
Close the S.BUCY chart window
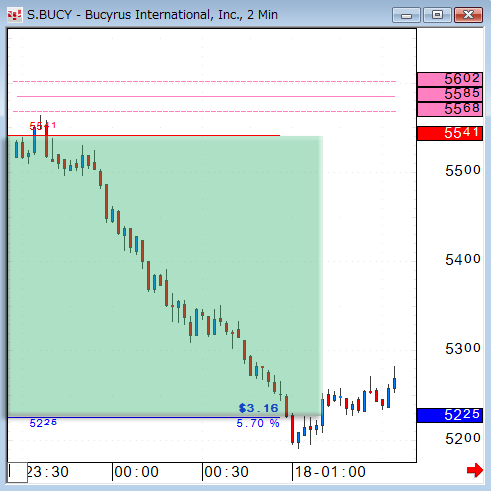pyautogui.click(x=468, y=15)
